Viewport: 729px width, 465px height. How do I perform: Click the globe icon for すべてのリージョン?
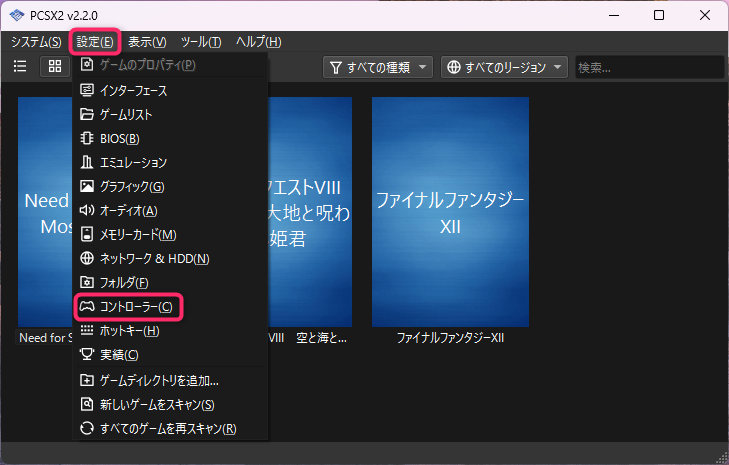coord(454,67)
